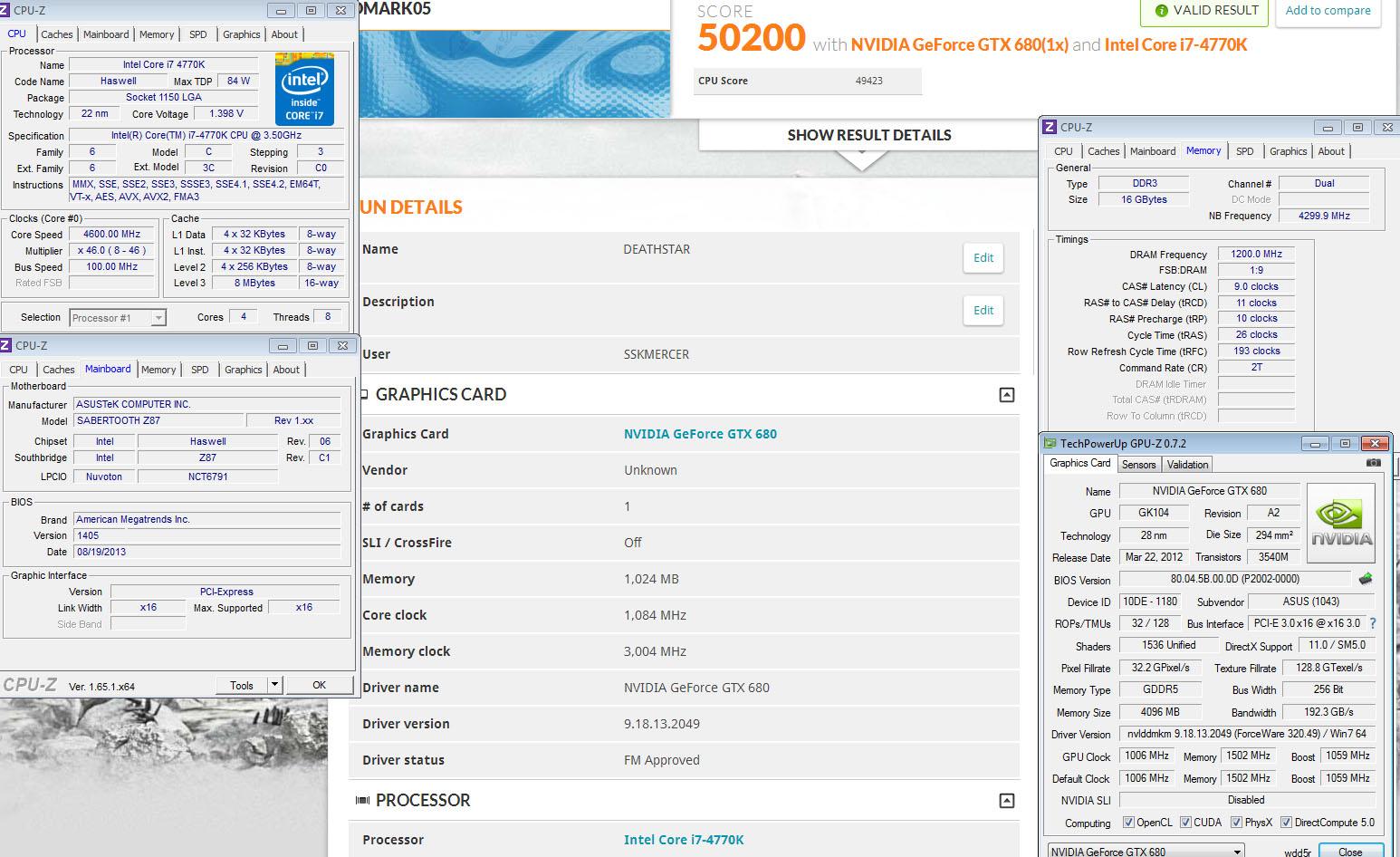Image resolution: width=1400 pixels, height=857 pixels.
Task: Maximize the CPU-Z Memory window
Action: (1357, 127)
